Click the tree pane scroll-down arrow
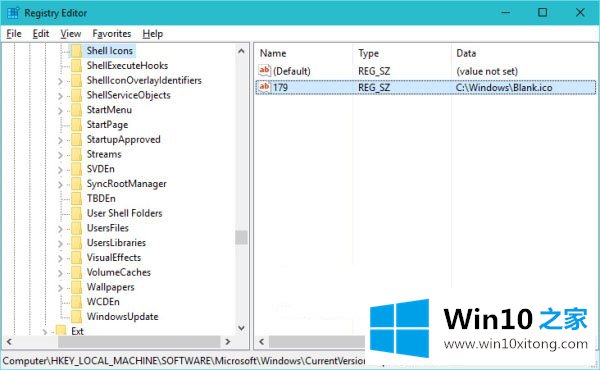 point(241,328)
